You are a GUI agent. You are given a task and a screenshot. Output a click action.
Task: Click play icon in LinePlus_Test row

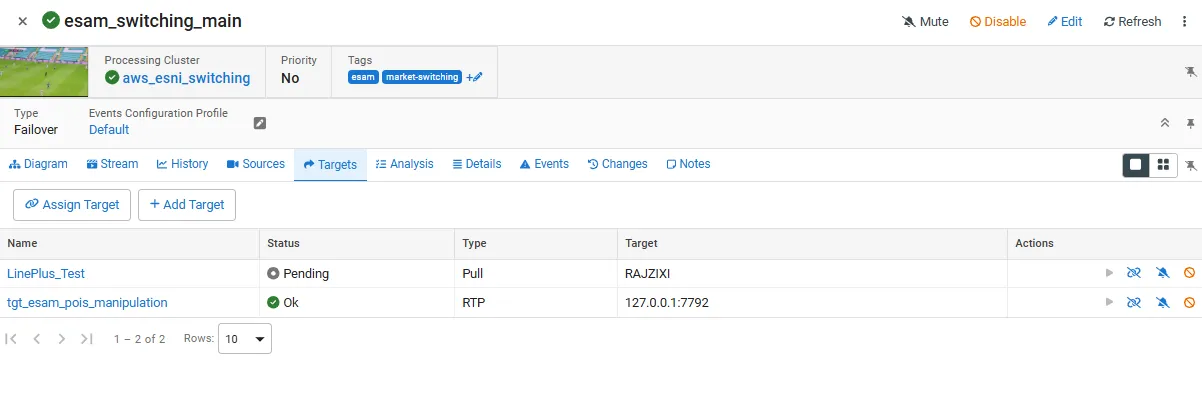(1108, 273)
